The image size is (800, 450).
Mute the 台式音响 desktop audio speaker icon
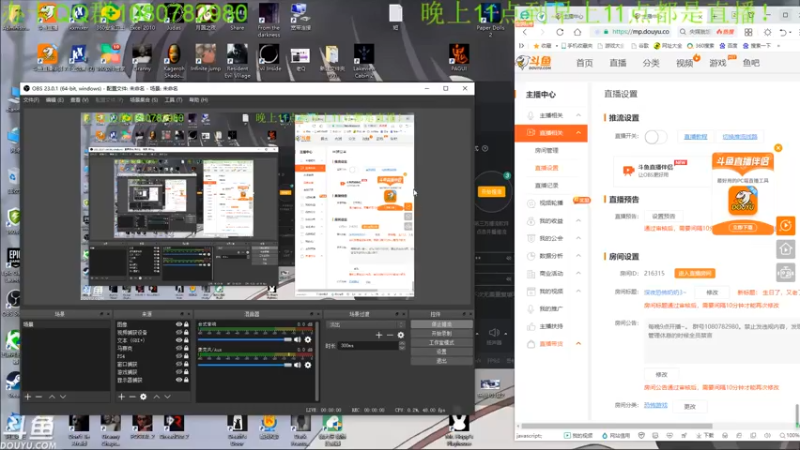(297, 339)
